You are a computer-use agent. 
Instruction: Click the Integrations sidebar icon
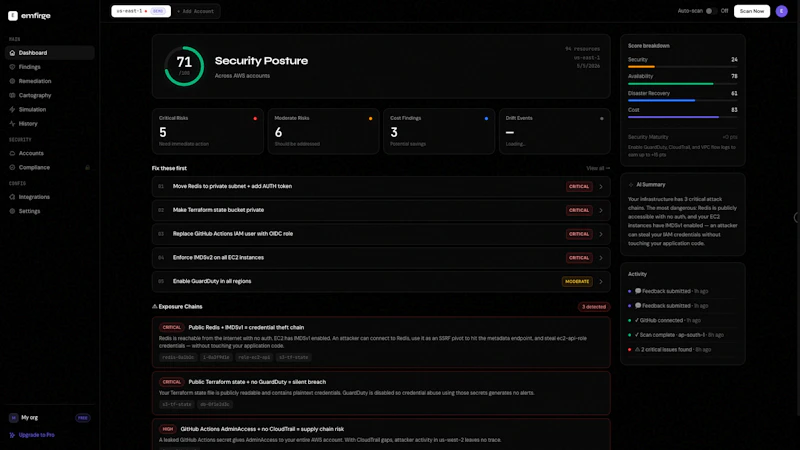coord(12,197)
